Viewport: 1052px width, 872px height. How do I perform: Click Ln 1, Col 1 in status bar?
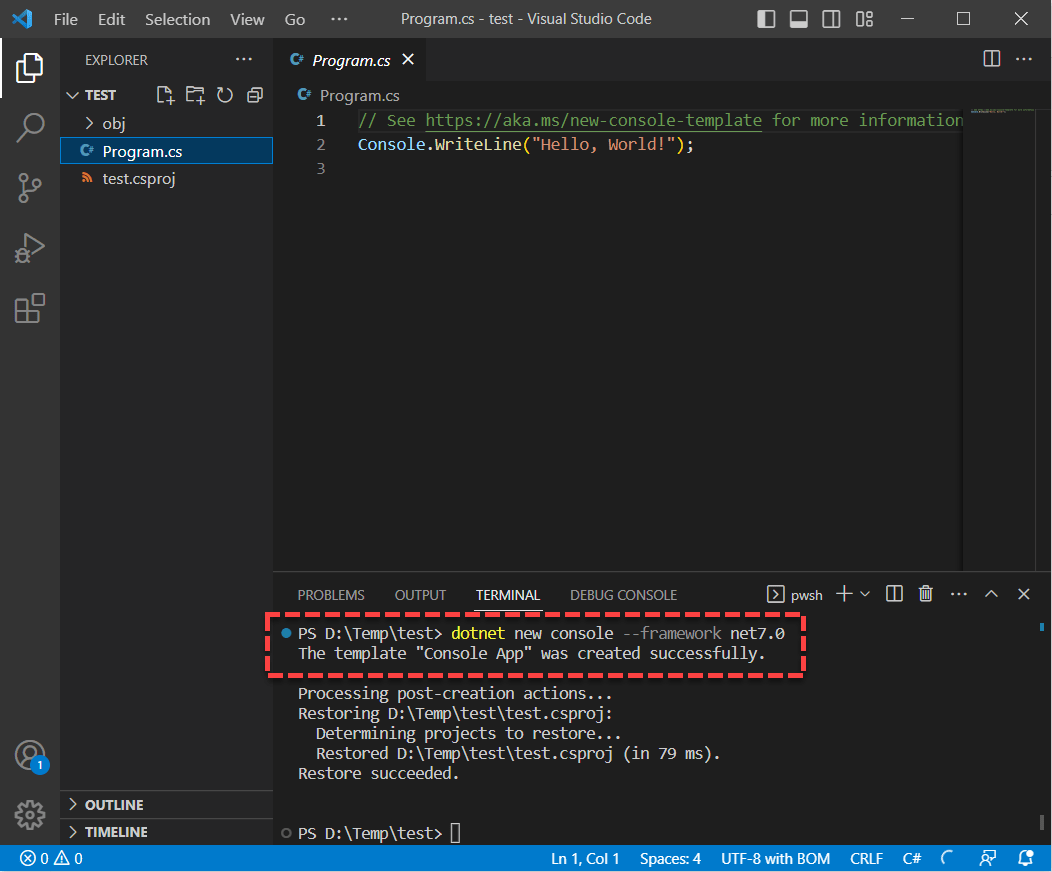tap(586, 859)
